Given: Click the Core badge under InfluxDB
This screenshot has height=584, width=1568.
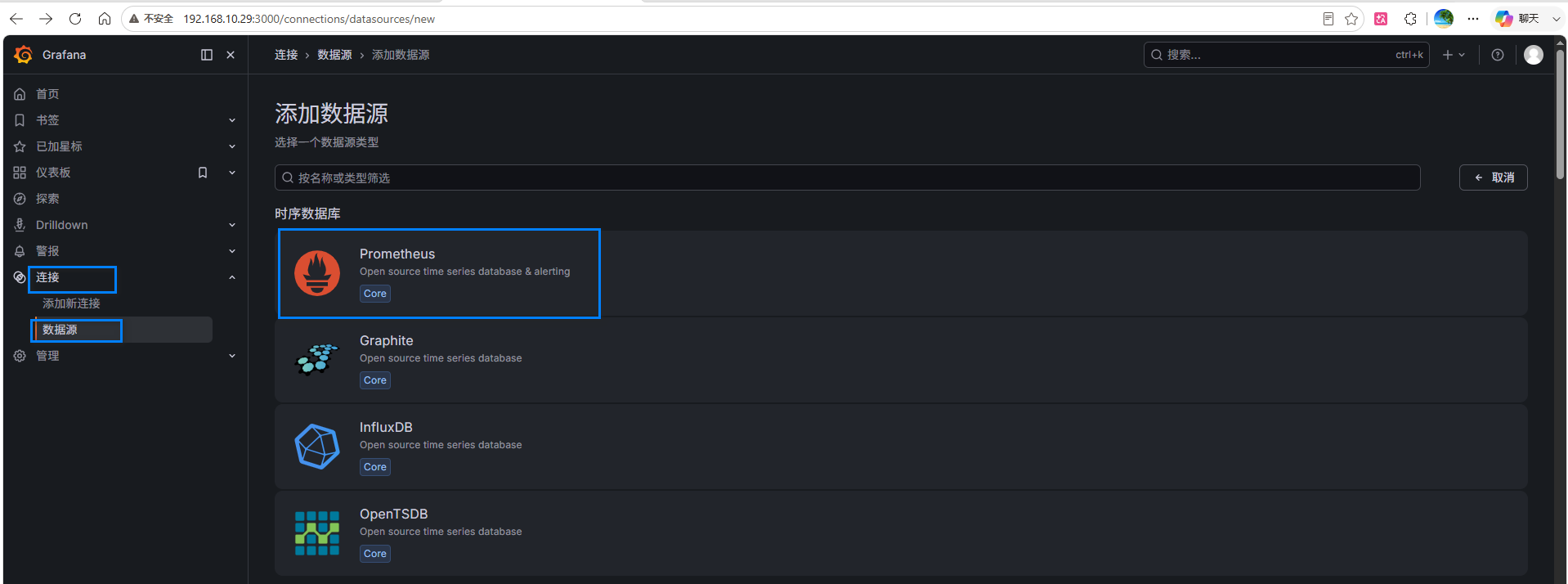Looking at the screenshot, I should 375,467.
